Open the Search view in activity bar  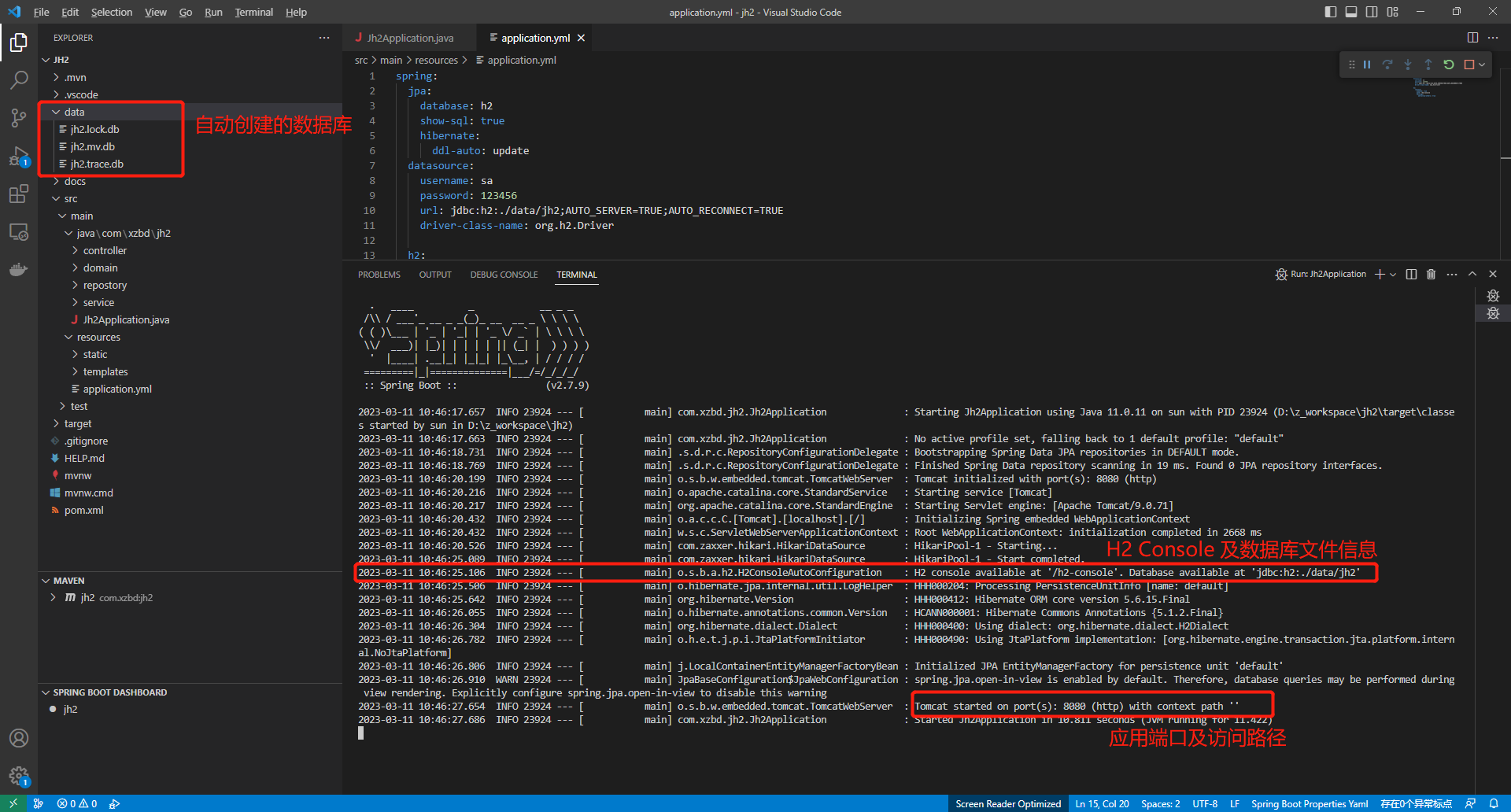(x=19, y=80)
